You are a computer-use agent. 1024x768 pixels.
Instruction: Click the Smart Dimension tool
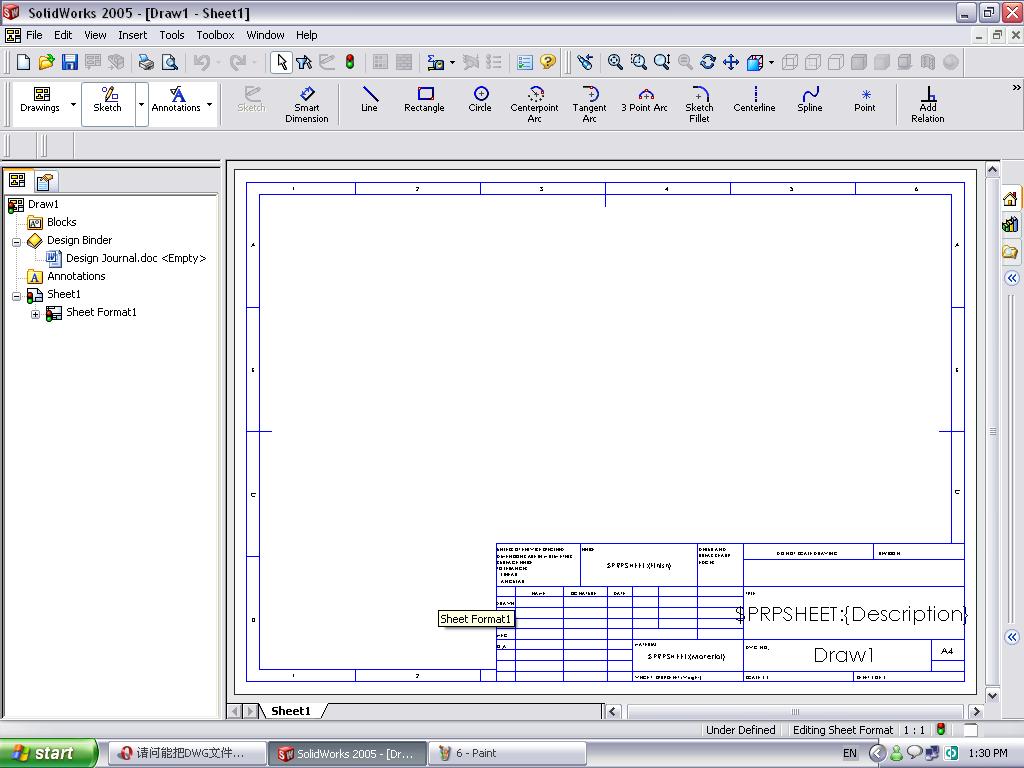[x=306, y=104]
